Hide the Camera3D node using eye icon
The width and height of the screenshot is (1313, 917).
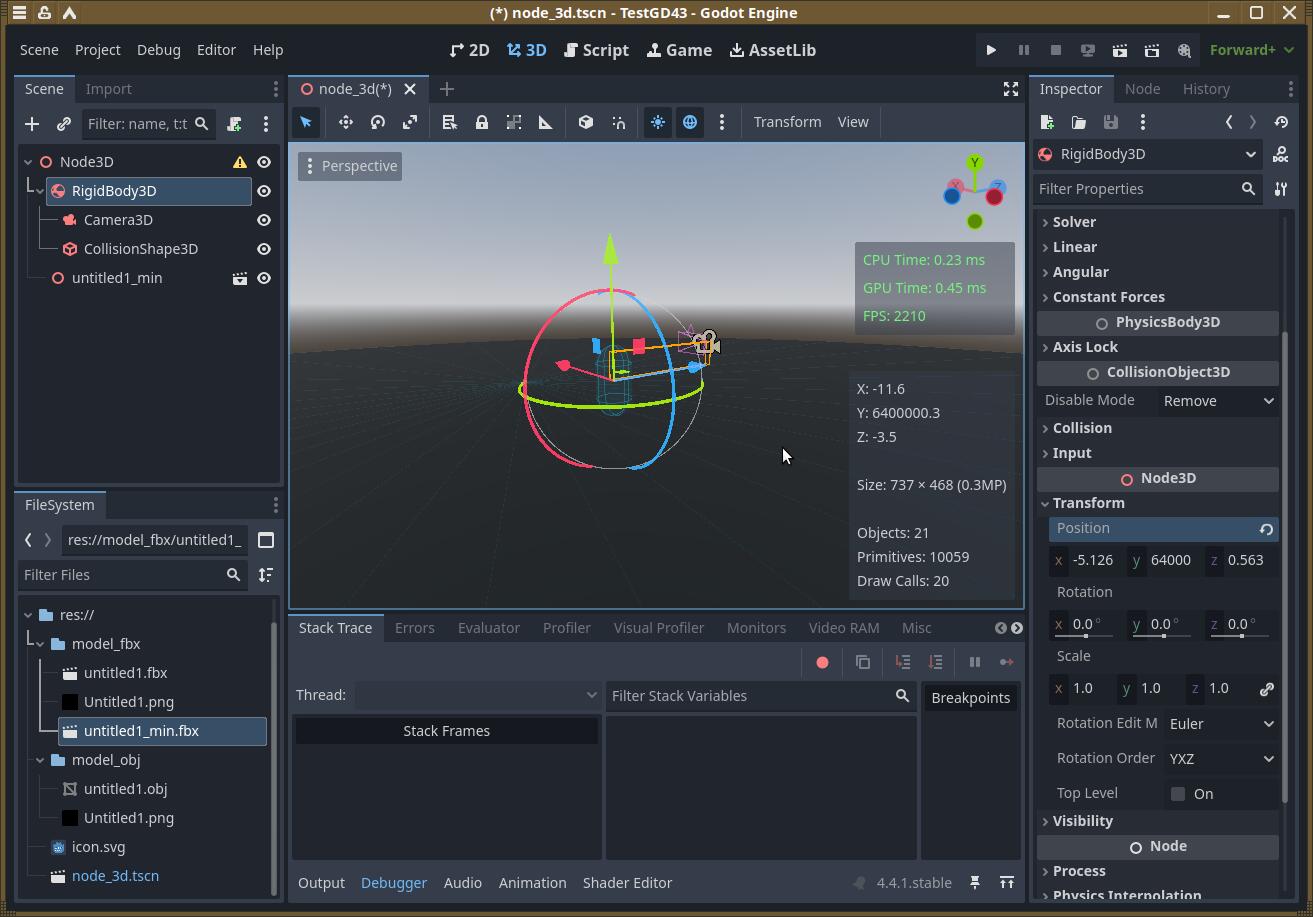click(x=264, y=220)
